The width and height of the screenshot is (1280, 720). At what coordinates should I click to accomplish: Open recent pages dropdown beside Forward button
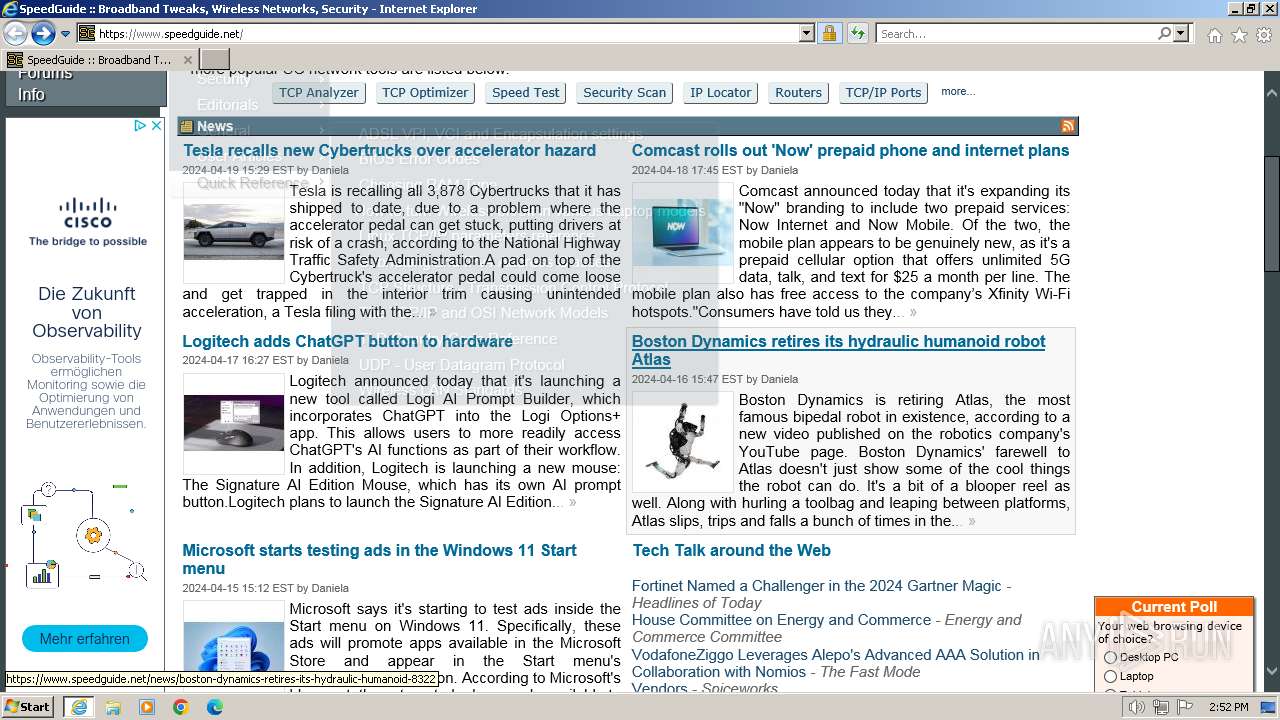65,34
